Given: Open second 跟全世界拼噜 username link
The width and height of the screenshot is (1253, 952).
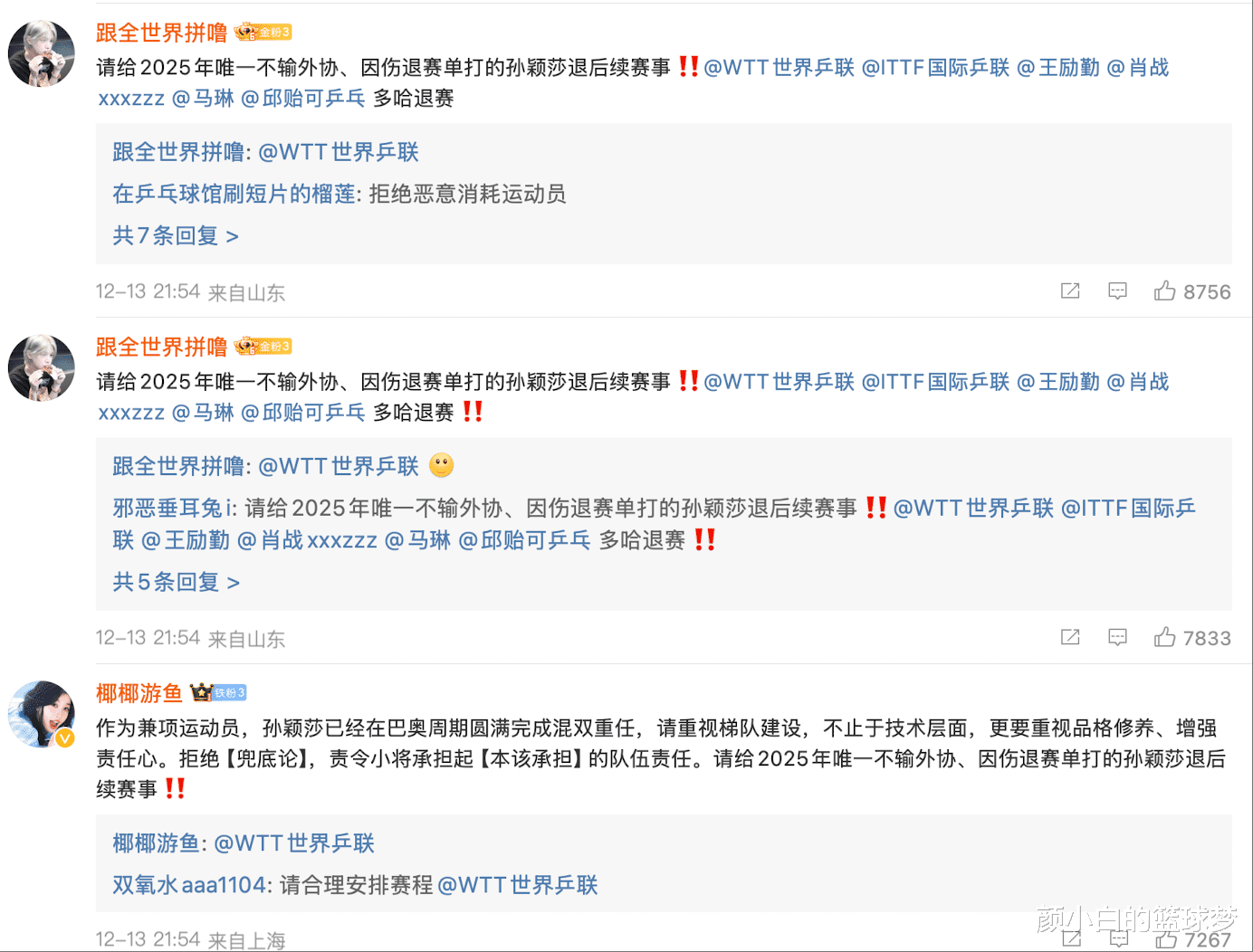Looking at the screenshot, I should (161, 347).
